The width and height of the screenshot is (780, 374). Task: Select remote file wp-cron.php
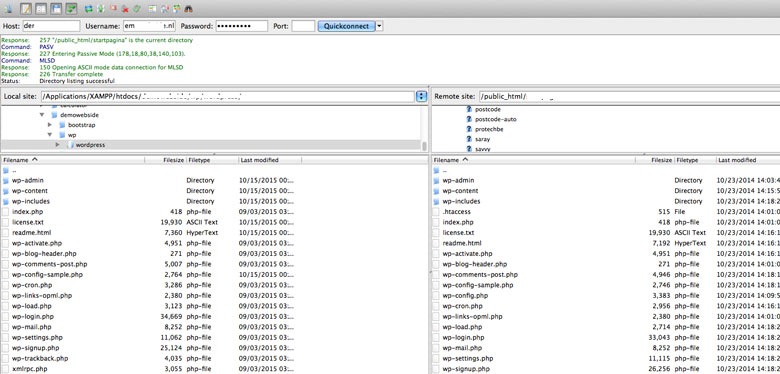tap(463, 306)
